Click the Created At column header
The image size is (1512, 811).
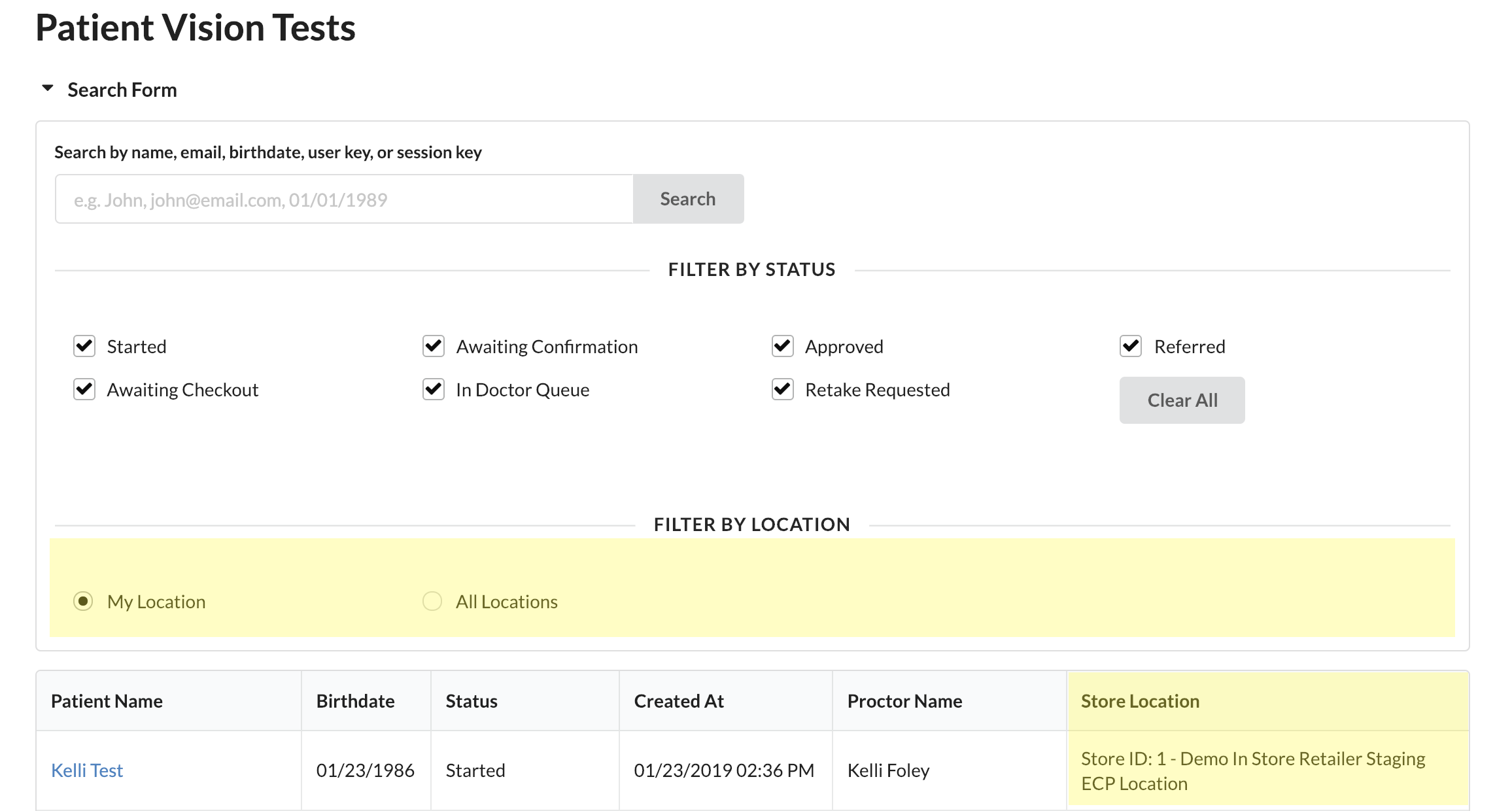tap(679, 701)
